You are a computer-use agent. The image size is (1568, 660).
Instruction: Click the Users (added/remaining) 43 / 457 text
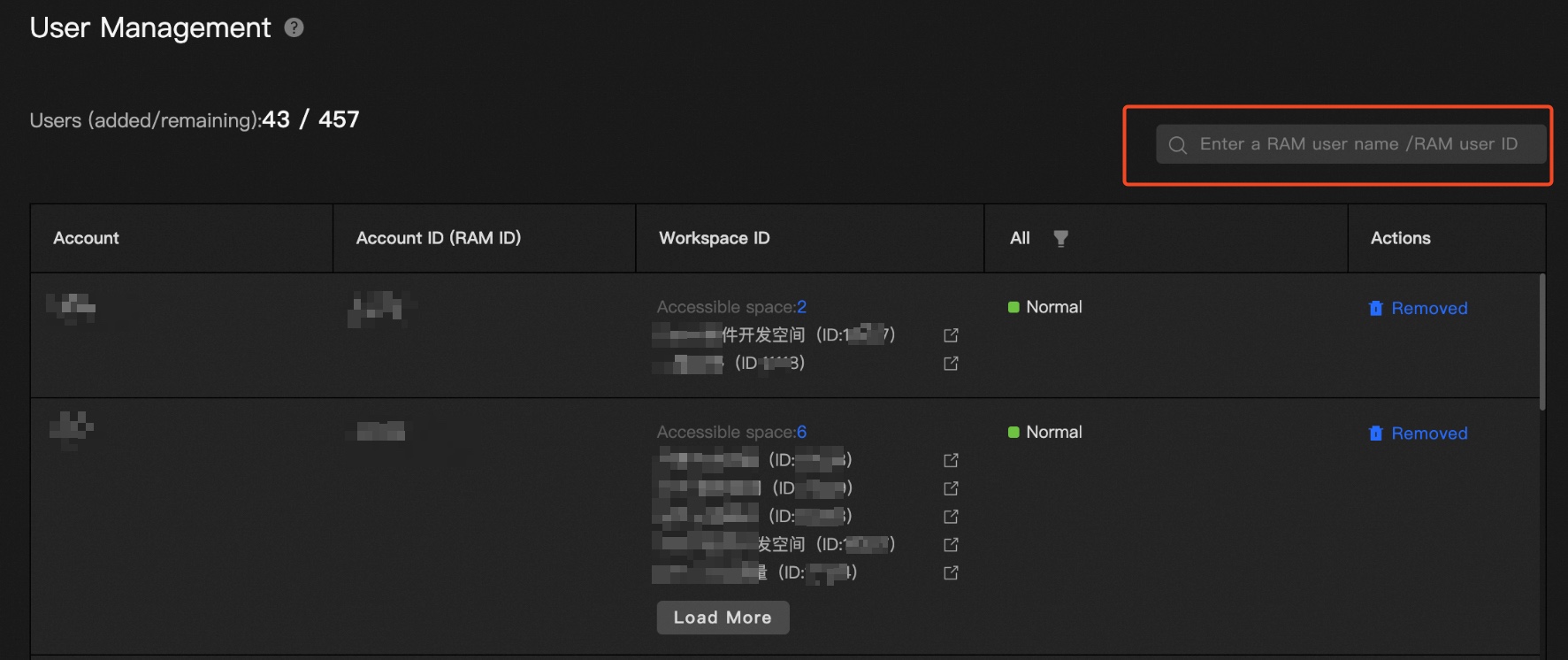pos(195,119)
